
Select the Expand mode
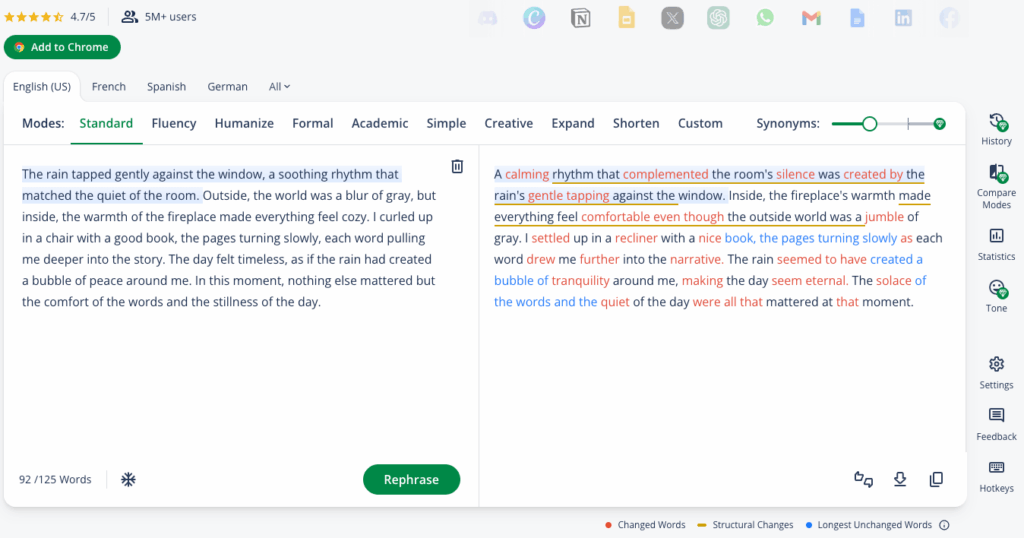click(573, 123)
